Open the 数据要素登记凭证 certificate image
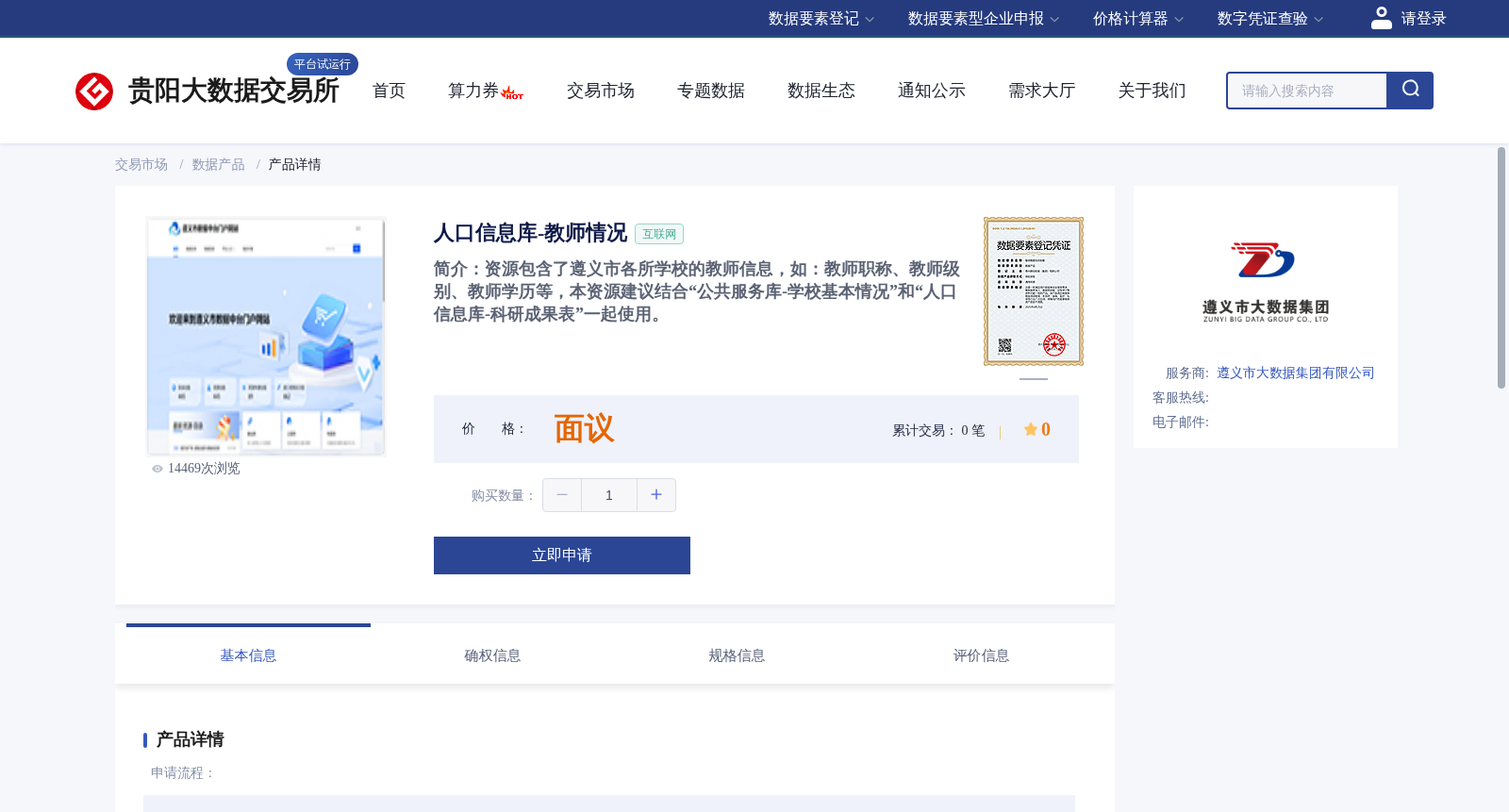The height and width of the screenshot is (812, 1509). tap(1034, 291)
